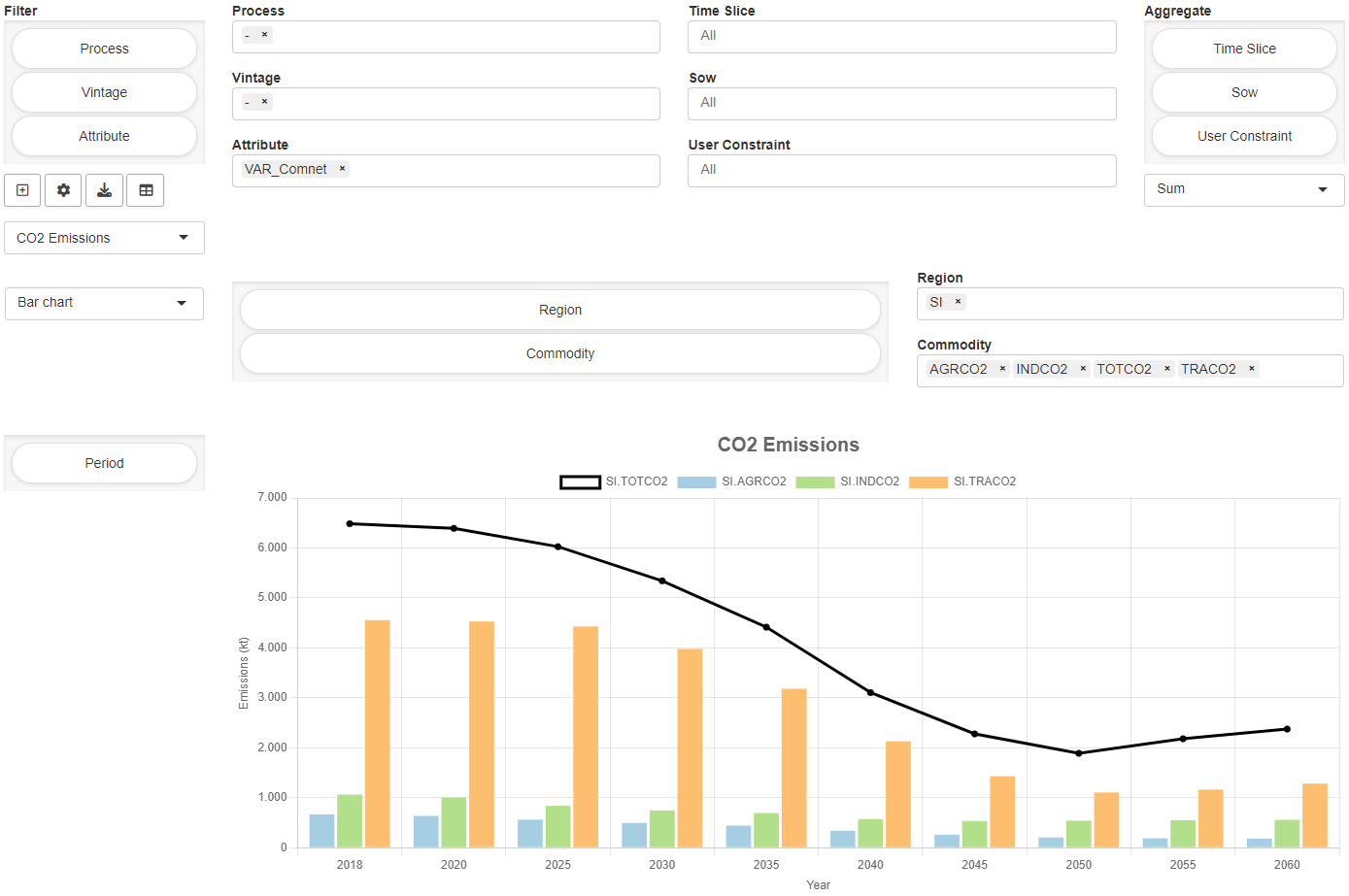Select the Vintage filter pill

tap(104, 91)
